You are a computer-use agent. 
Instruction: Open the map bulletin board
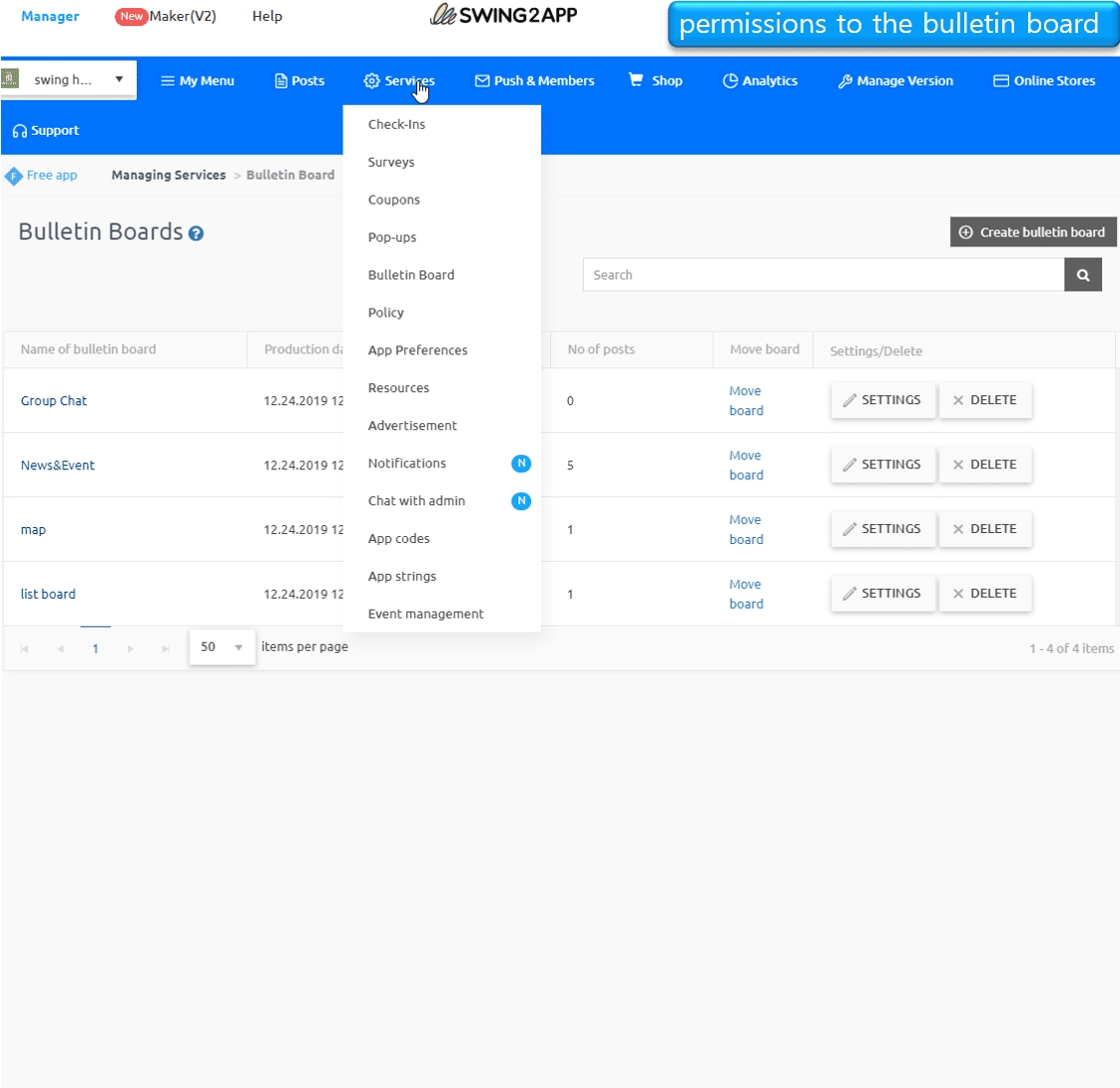pyautogui.click(x=33, y=529)
